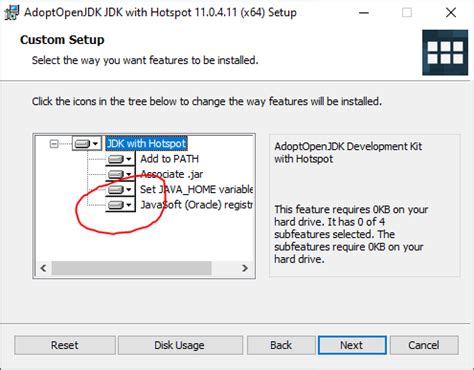Image resolution: width=474 pixels, height=370 pixels.
Task: Click the right arrow of the horizontal scrollbar
Action: point(245,268)
